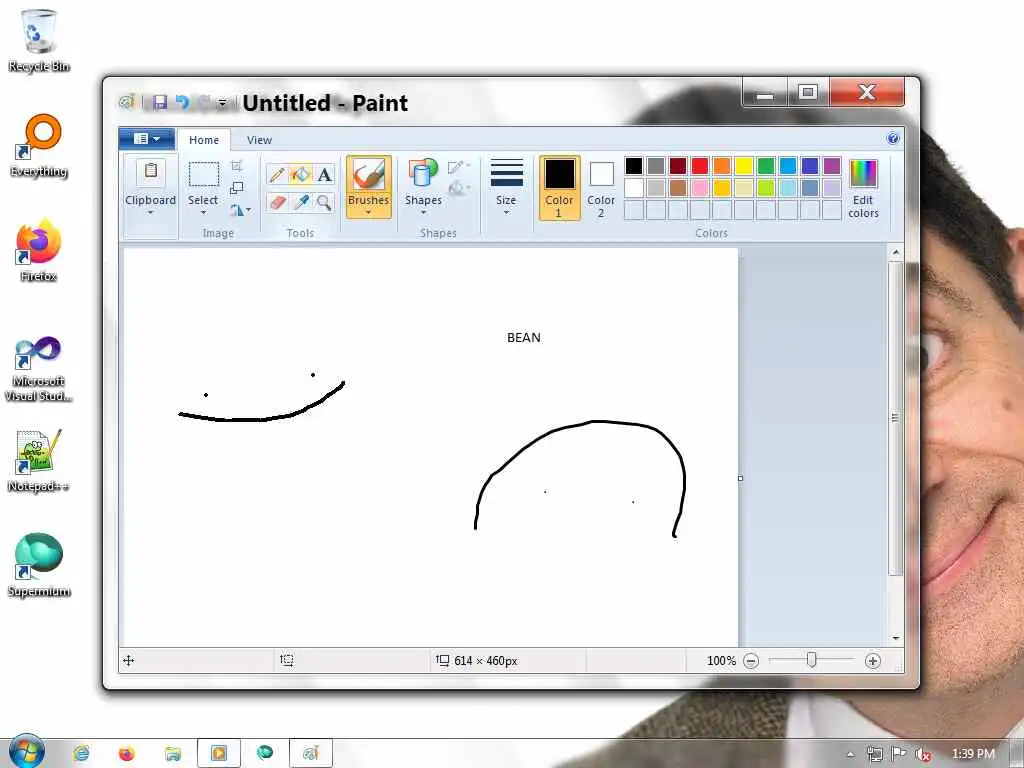The image size is (1024, 768).
Task: Open the Windows Start button
Action: point(25,752)
